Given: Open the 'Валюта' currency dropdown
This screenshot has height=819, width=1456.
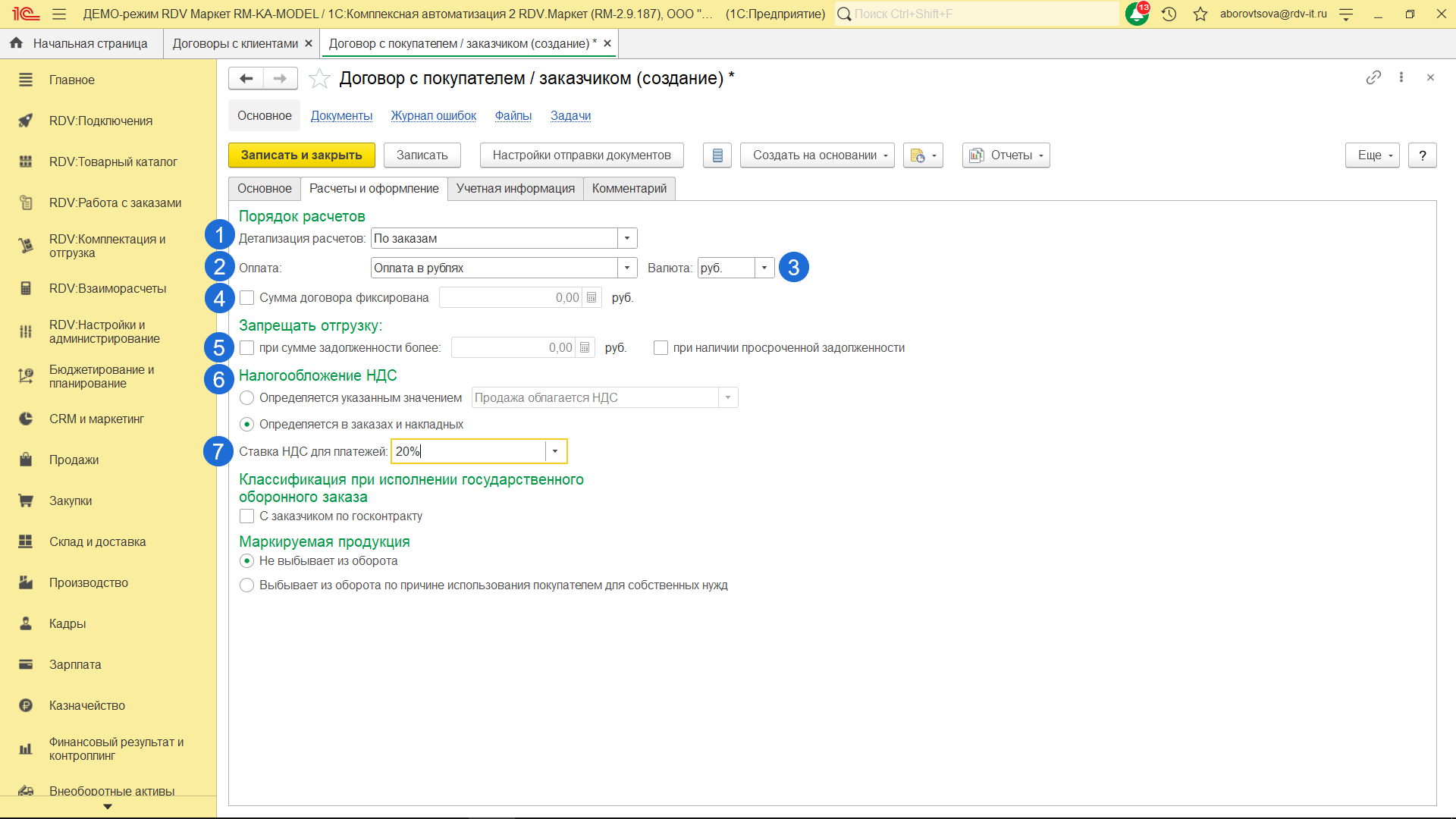Looking at the screenshot, I should coord(764,268).
